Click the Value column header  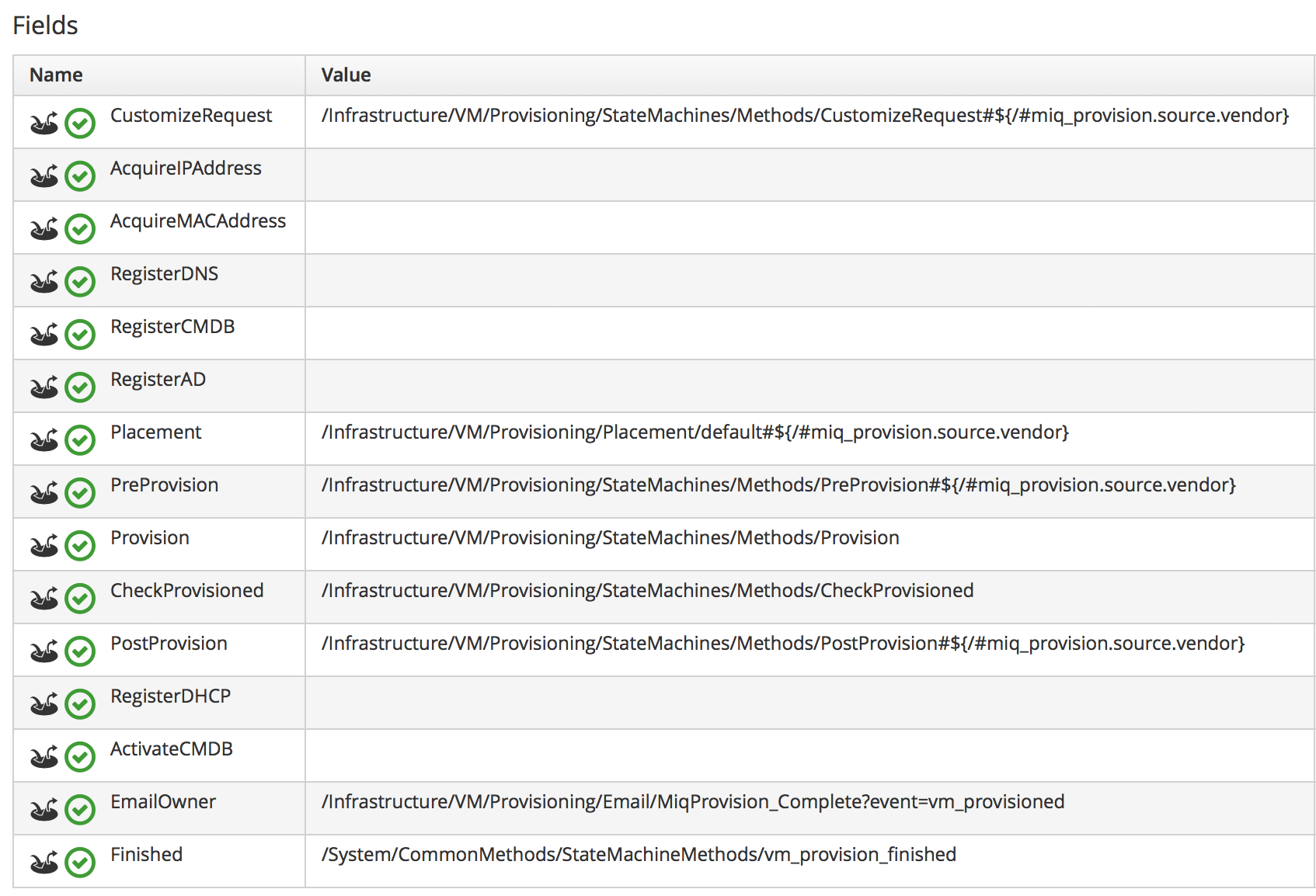(x=346, y=75)
